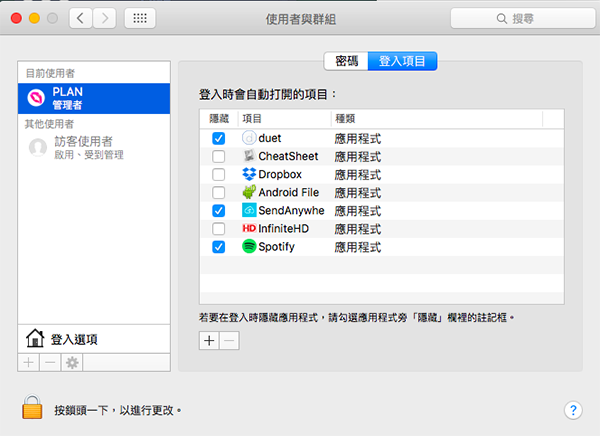Viewport: 600px width, 436px height.
Task: Go back with the left arrow
Action: (80, 18)
